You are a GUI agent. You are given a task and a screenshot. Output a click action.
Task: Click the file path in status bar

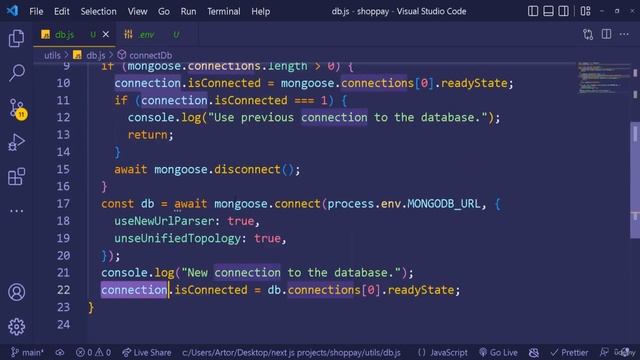pos(291,352)
